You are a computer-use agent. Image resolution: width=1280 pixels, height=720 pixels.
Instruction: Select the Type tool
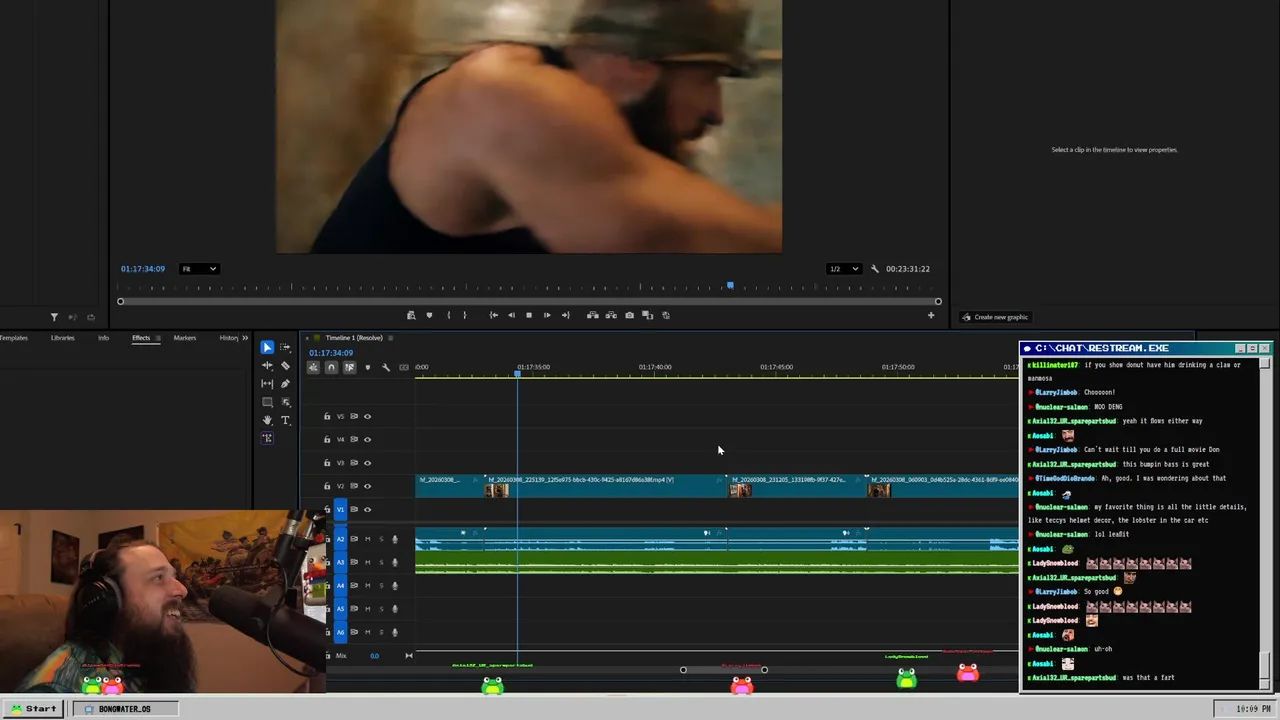click(285, 420)
